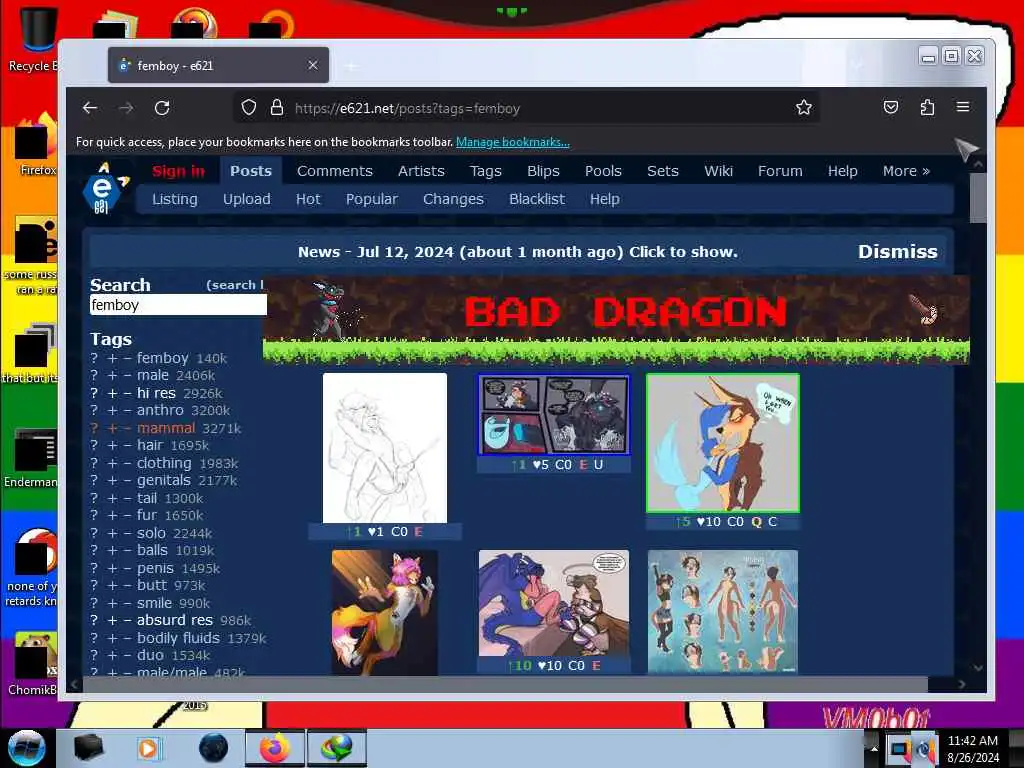1024x768 pixels.
Task: Open the Upload submenu link
Action: tap(246, 199)
